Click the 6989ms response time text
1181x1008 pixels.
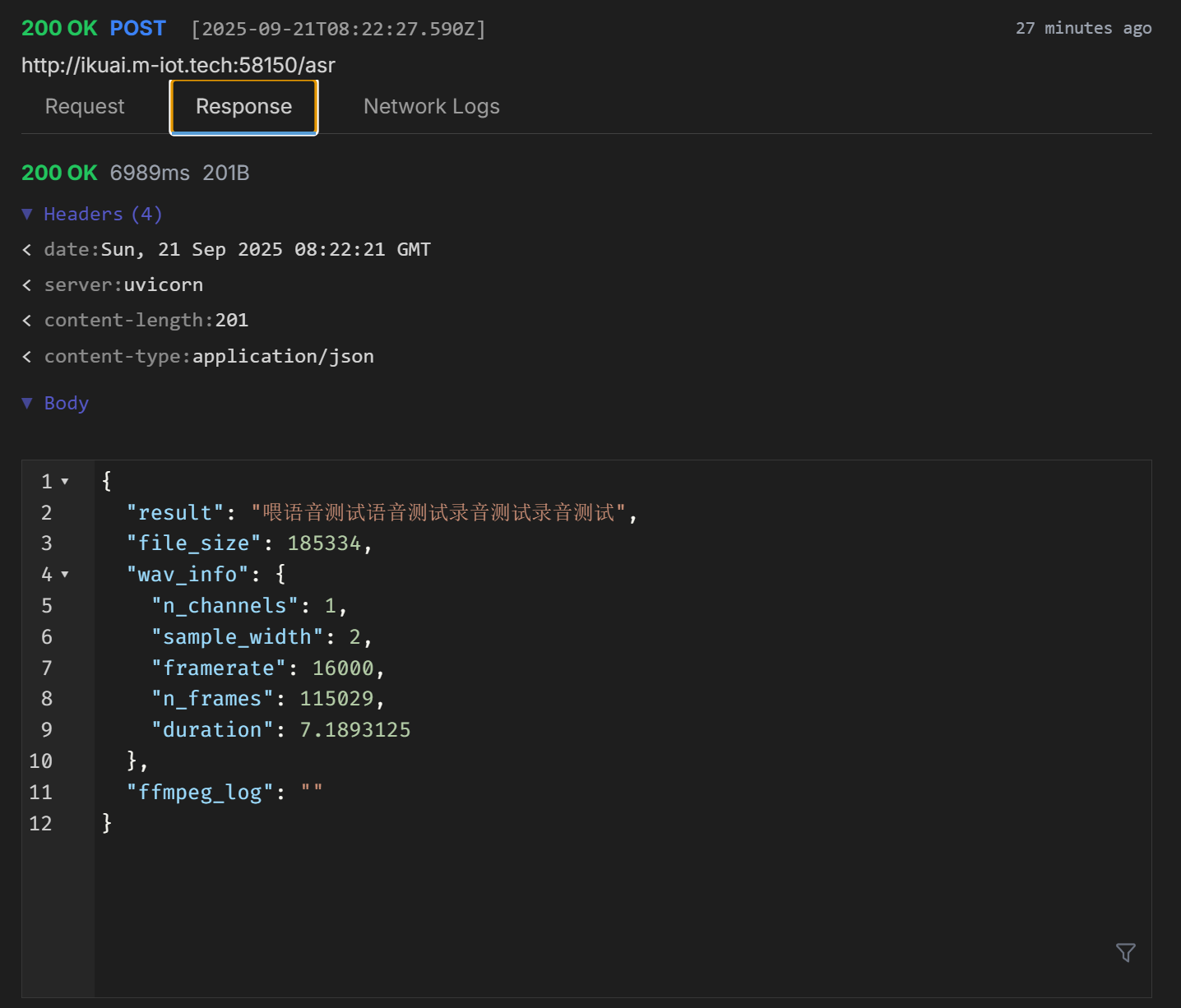tap(150, 173)
